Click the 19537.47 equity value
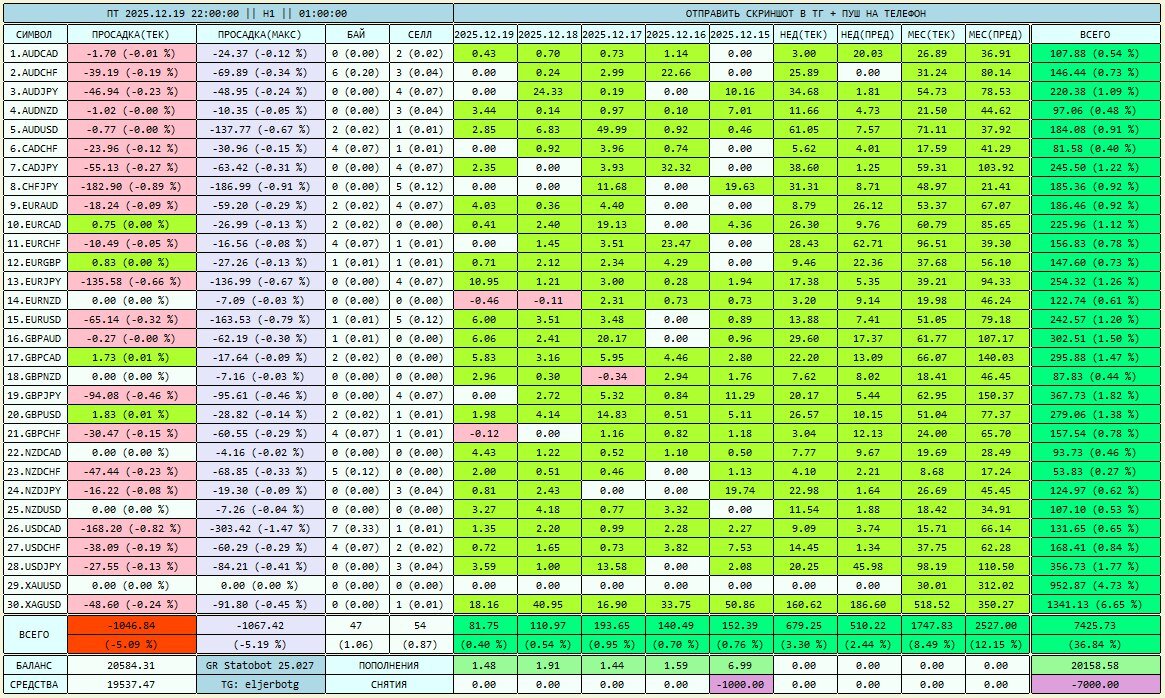The image size is (1165, 698). pyautogui.click(x=132, y=685)
